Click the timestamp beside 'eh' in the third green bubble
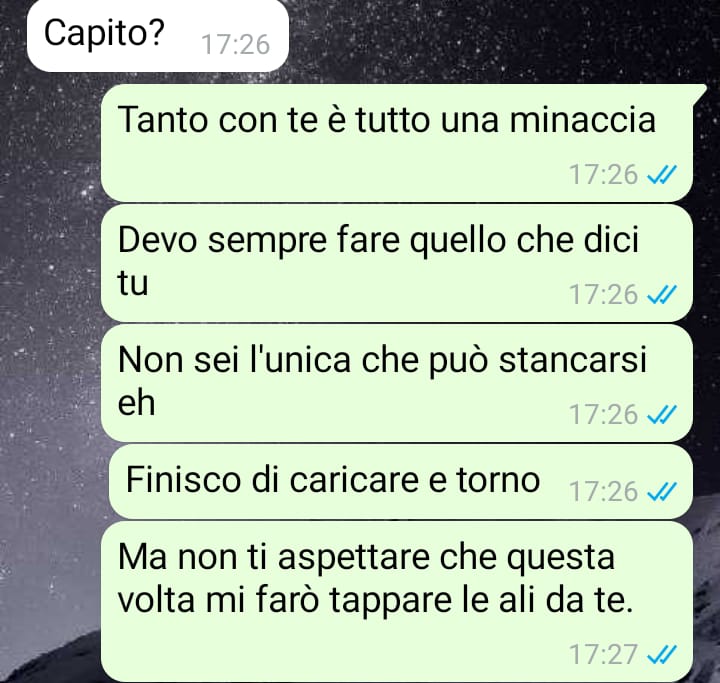This screenshot has height=683, width=720. point(603,415)
